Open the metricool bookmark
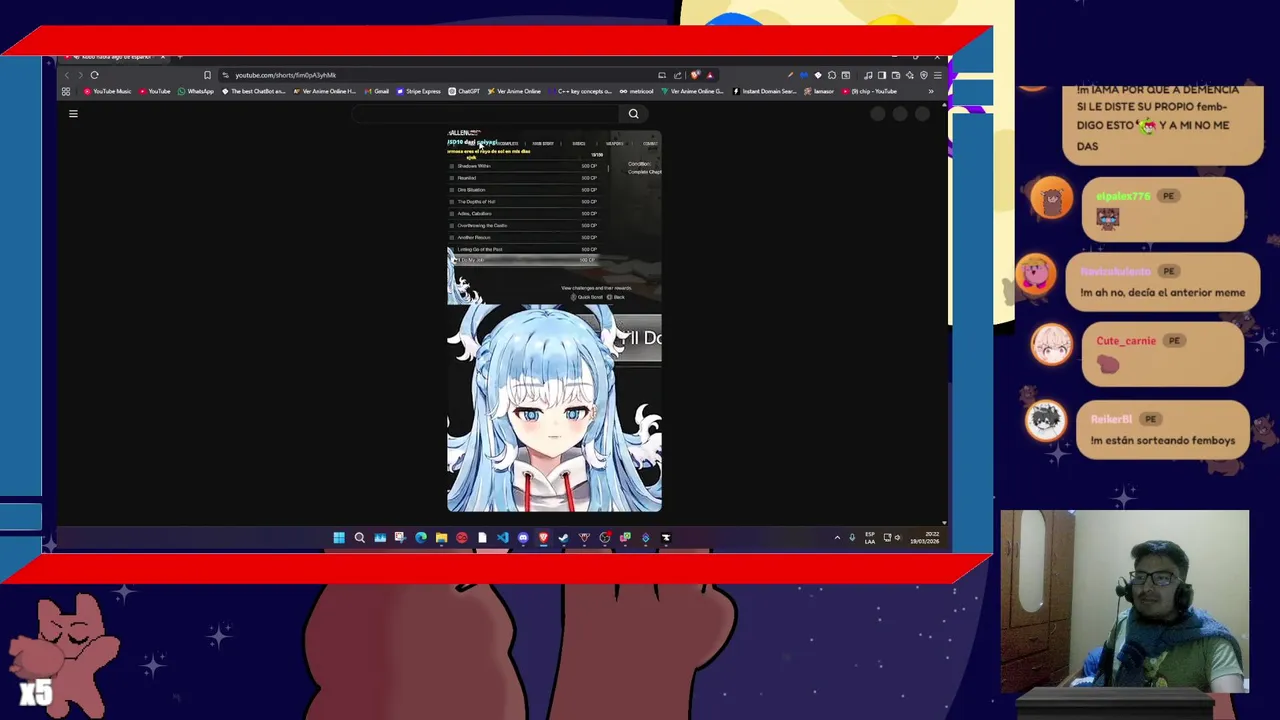This screenshot has width=1280, height=720. pyautogui.click(x=637, y=91)
